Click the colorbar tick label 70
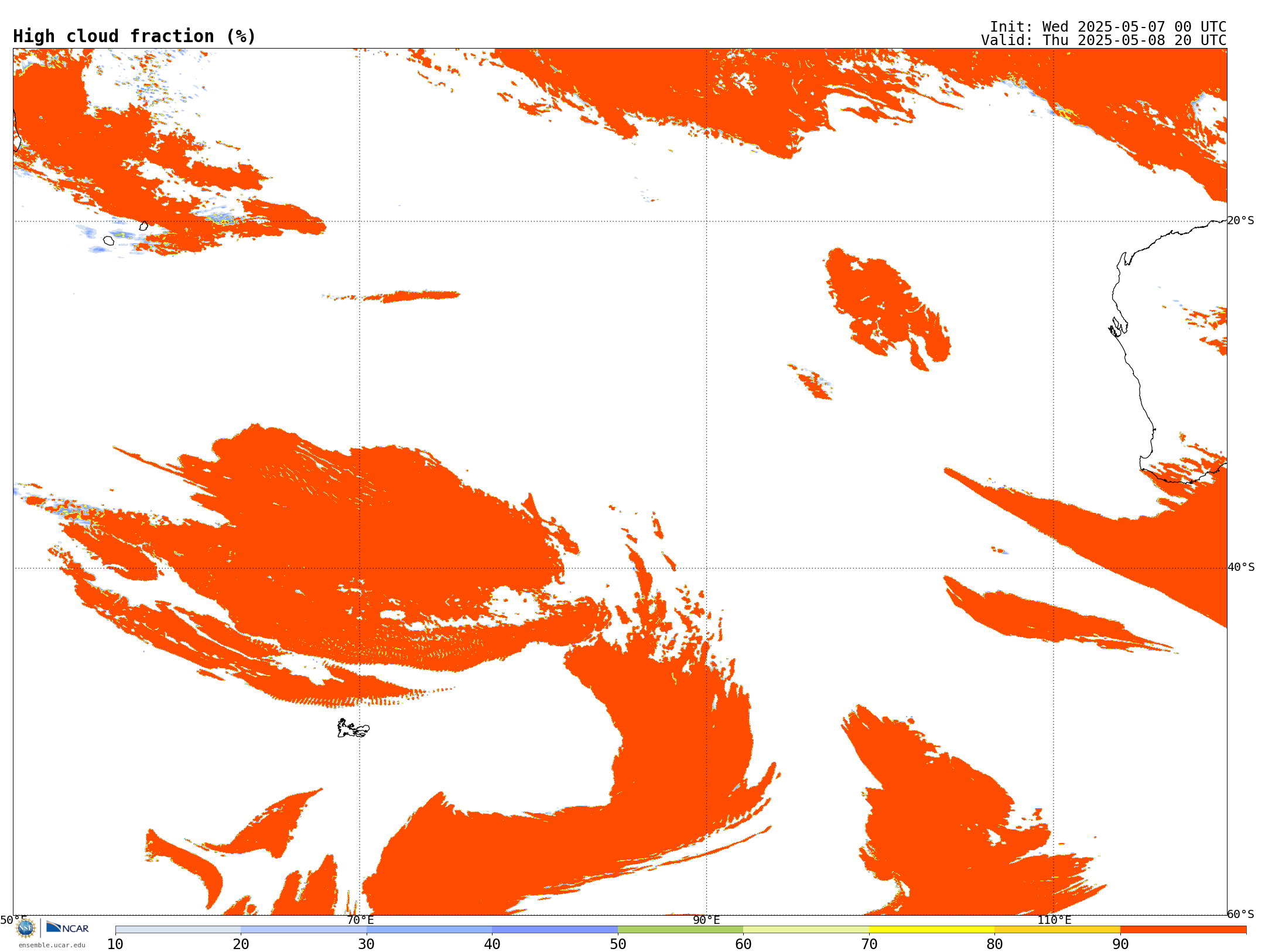The width and height of the screenshot is (1265, 952). pos(869,944)
